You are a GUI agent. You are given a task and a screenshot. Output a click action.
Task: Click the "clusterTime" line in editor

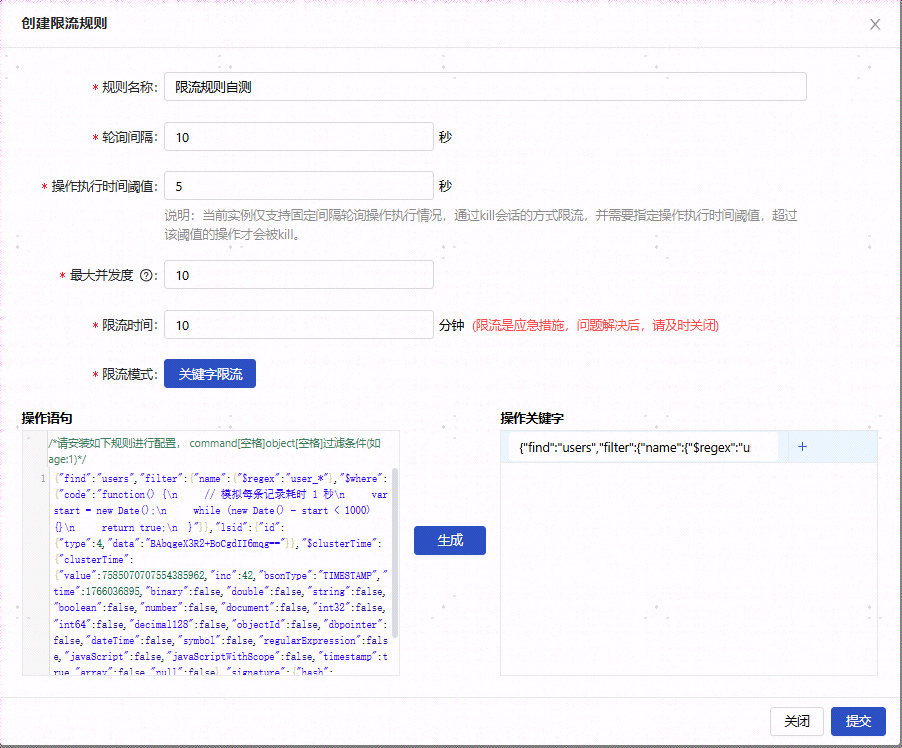point(94,559)
